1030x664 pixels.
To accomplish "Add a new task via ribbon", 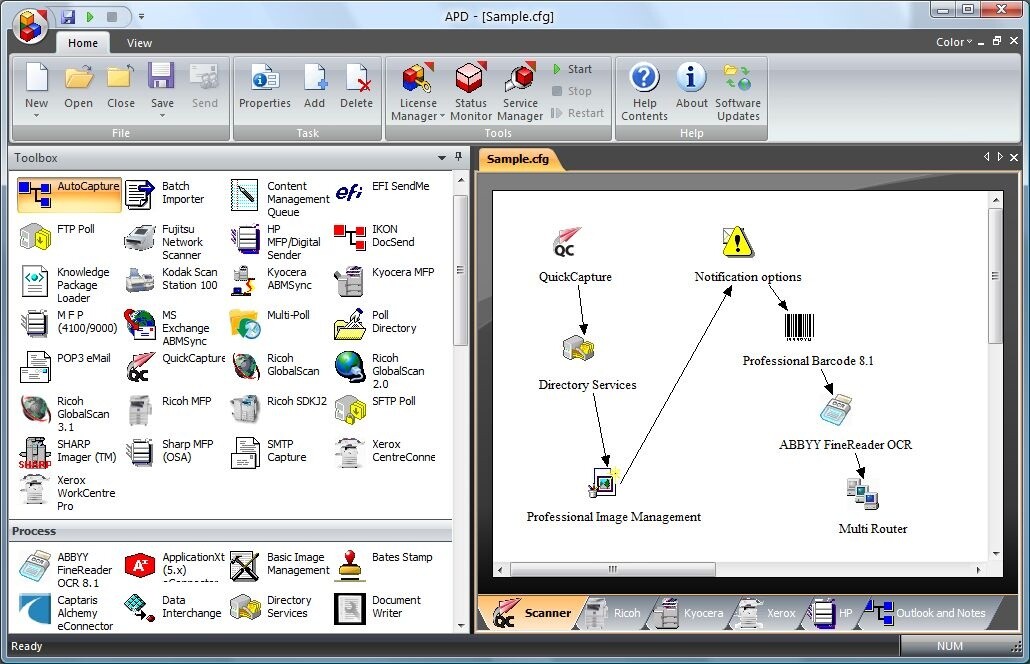I will pyautogui.click(x=314, y=86).
